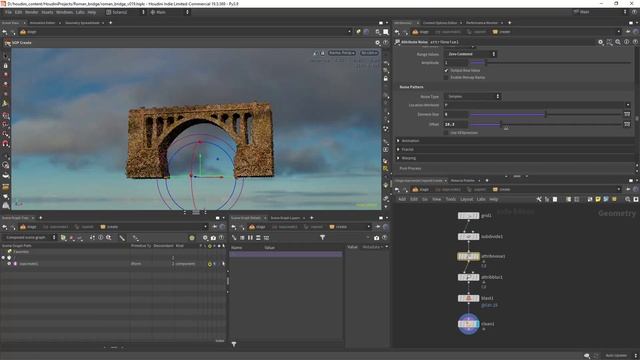Toggle the Use 4D/Symmetric checkbox under Offset
Image resolution: width=640 pixels, height=360 pixels.
pyautogui.click(x=446, y=133)
